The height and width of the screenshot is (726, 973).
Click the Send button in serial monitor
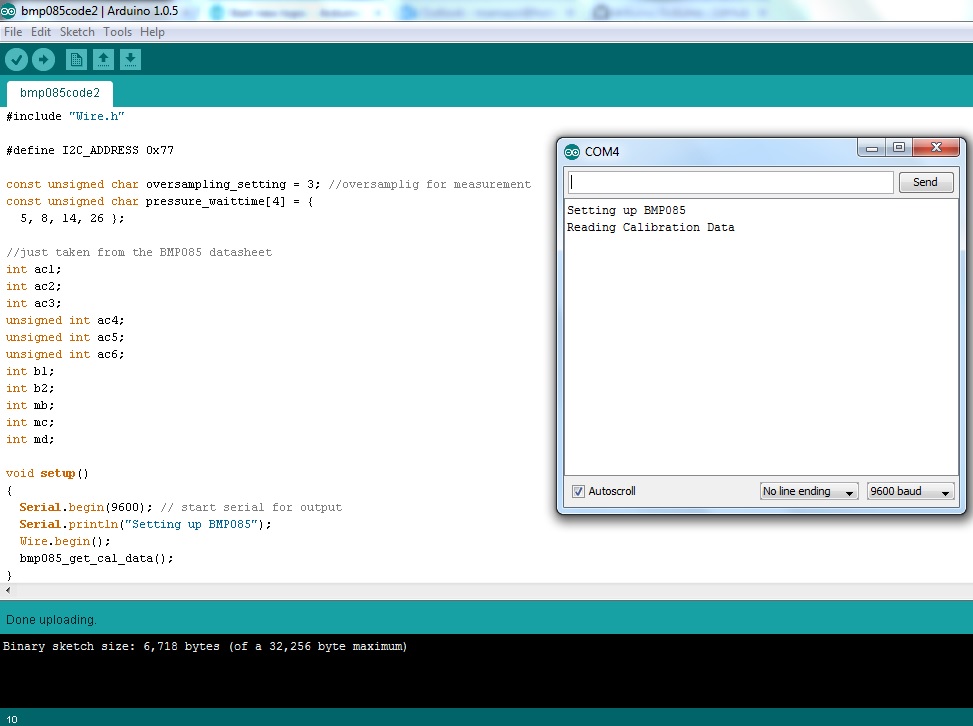(x=926, y=182)
